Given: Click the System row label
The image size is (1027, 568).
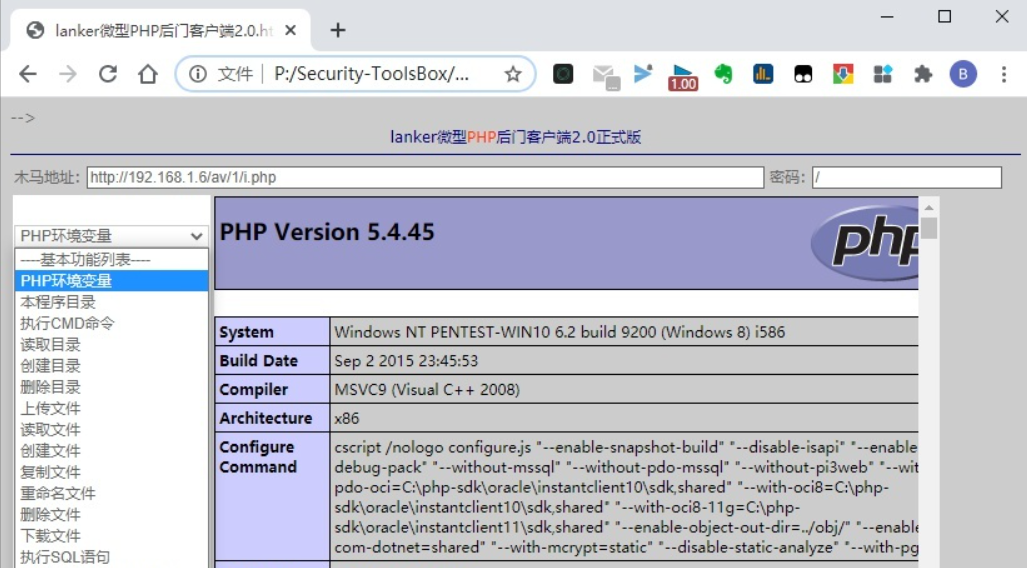Looking at the screenshot, I should pos(246,332).
